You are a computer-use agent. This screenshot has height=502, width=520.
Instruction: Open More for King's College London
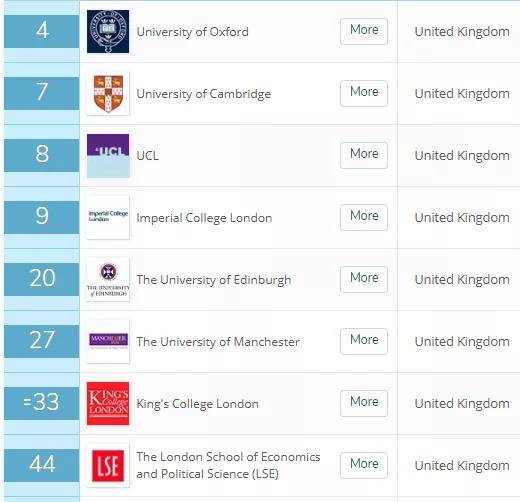coord(364,403)
